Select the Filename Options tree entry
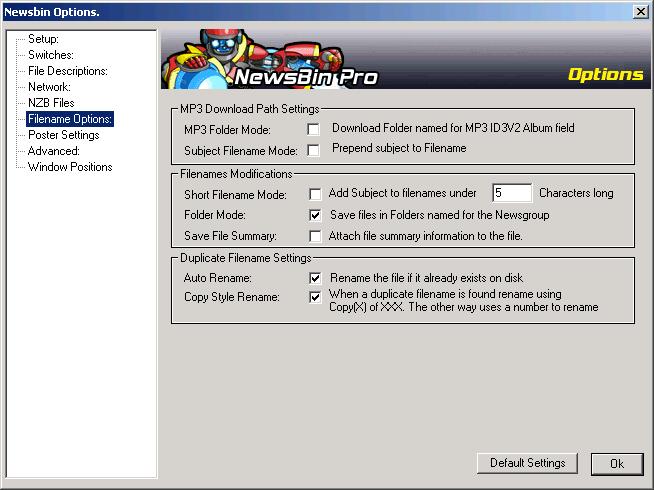 pyautogui.click(x=70, y=119)
